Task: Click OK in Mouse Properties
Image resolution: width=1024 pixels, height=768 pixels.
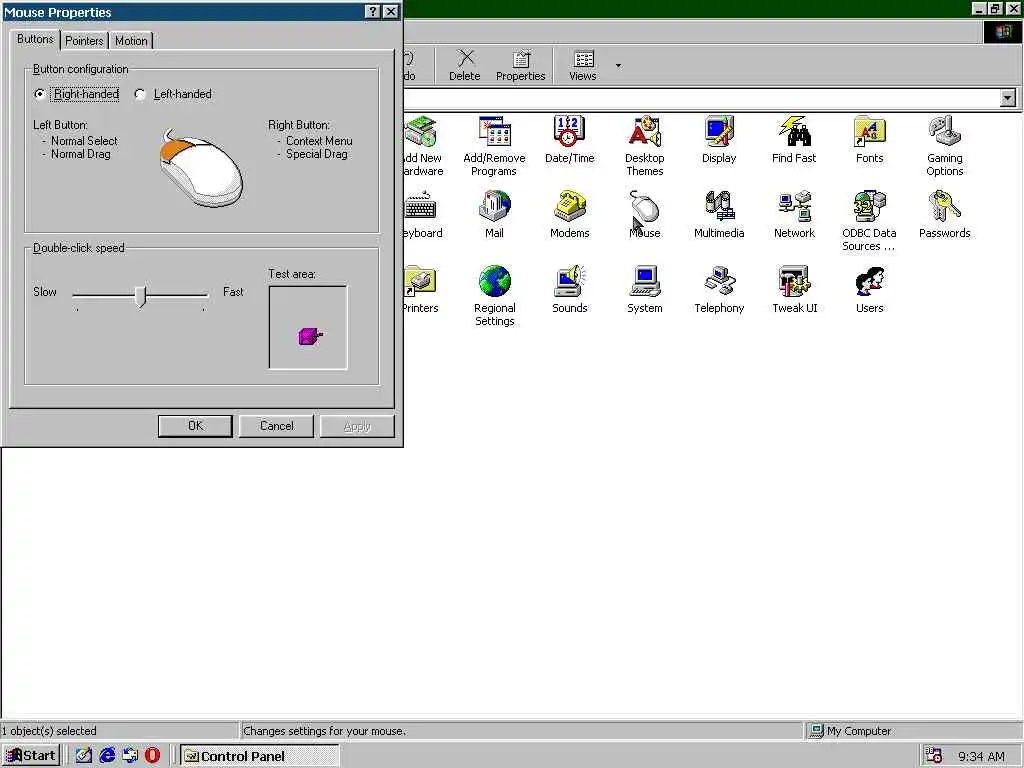Action: [195, 426]
